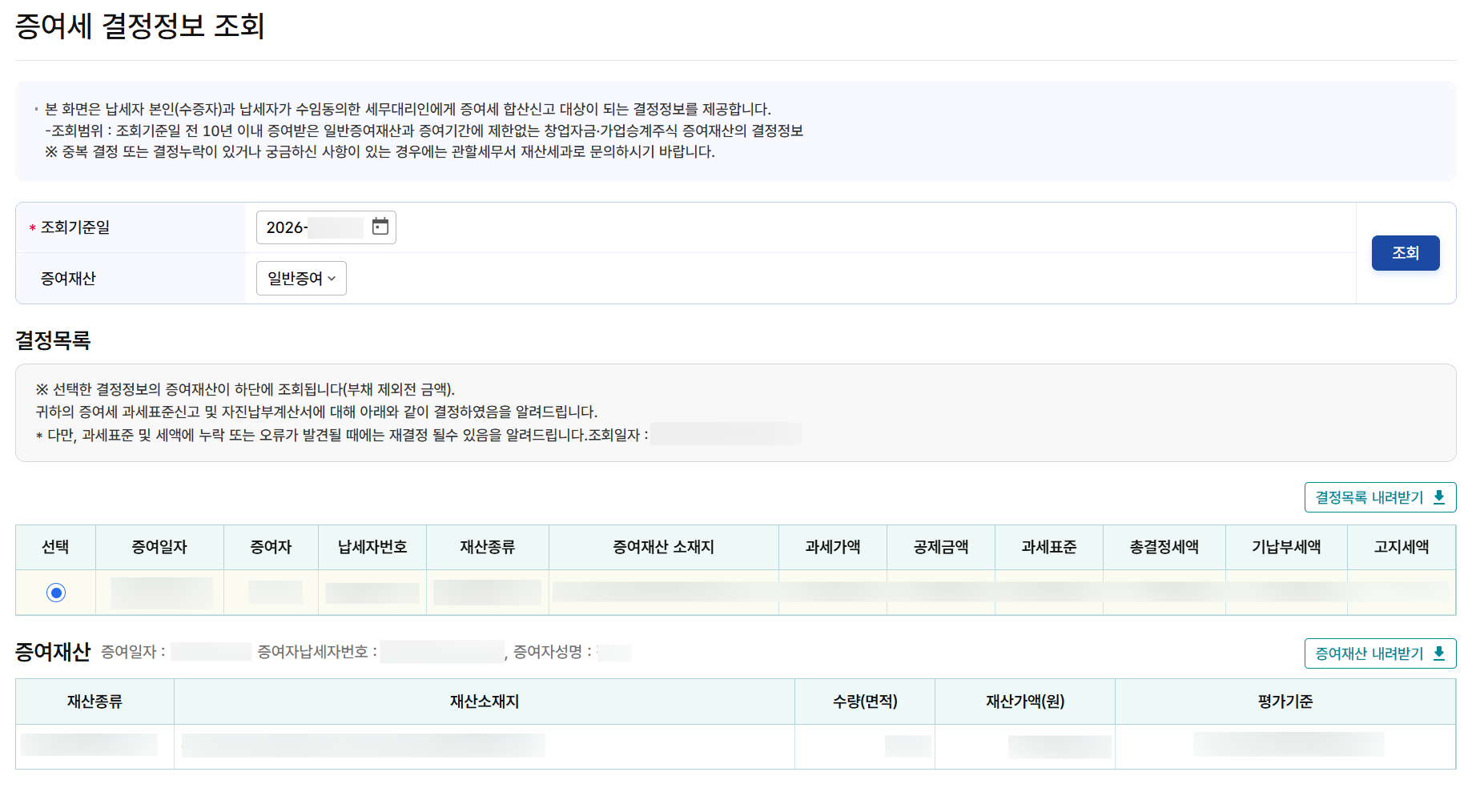
Task: Click the 재산가액(원) column header
Action: click(1025, 701)
